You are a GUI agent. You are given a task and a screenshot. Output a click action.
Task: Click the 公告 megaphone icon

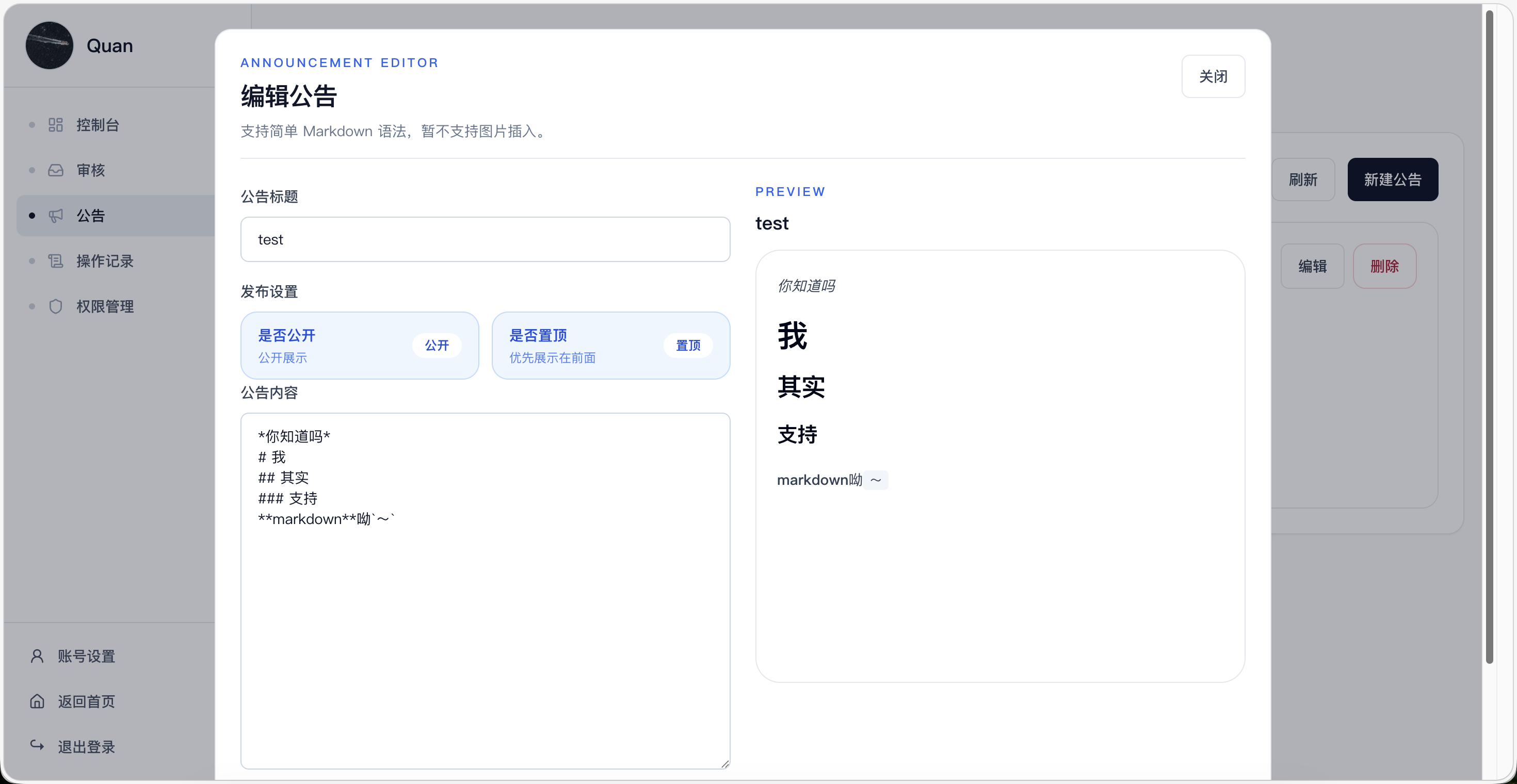pyautogui.click(x=55, y=216)
